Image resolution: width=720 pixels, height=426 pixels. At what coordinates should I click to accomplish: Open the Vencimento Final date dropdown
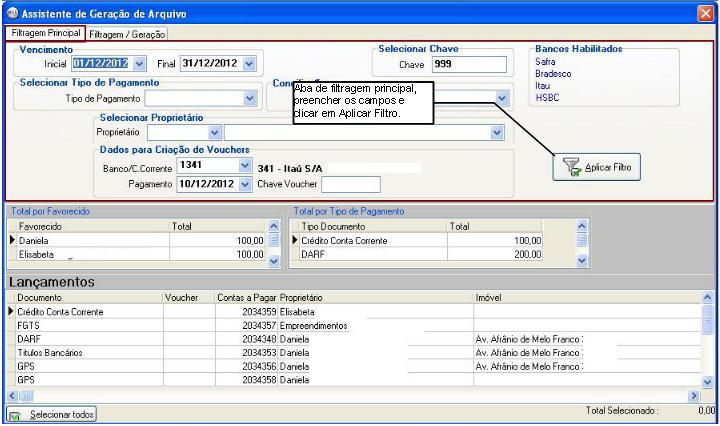coord(249,63)
